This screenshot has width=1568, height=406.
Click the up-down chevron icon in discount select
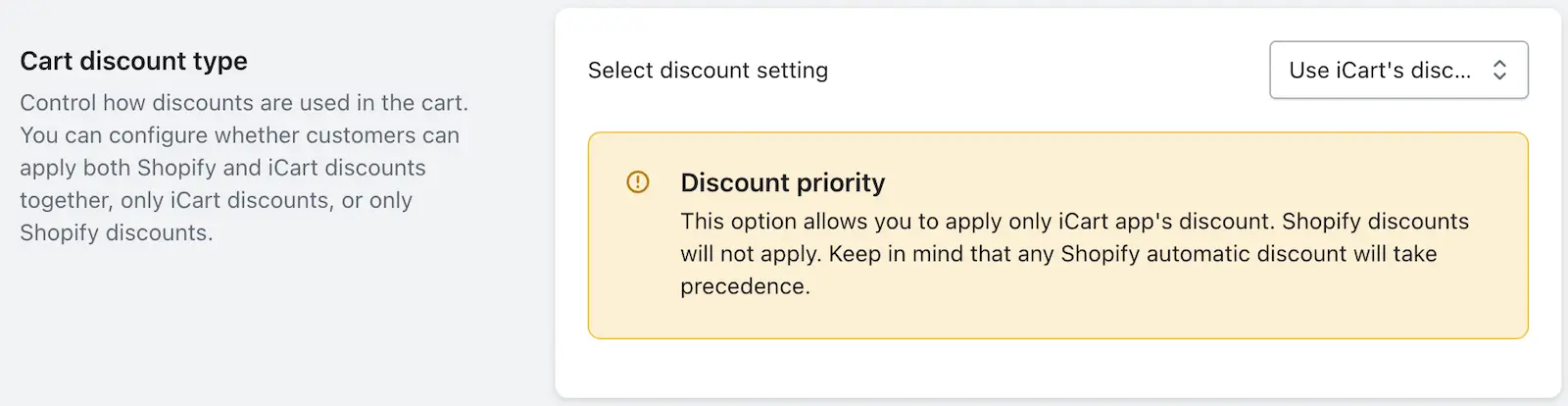[1499, 70]
